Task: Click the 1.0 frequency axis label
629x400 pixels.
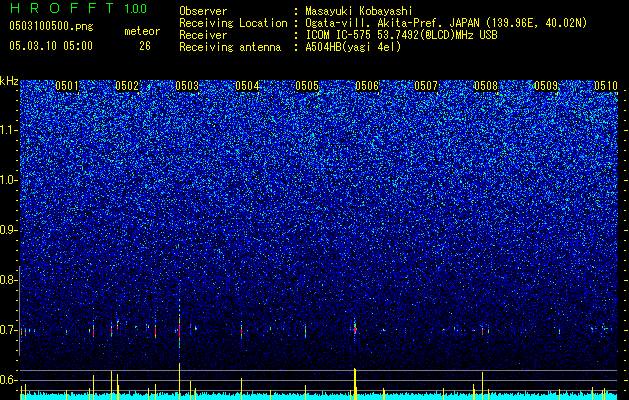Action: (x=8, y=180)
